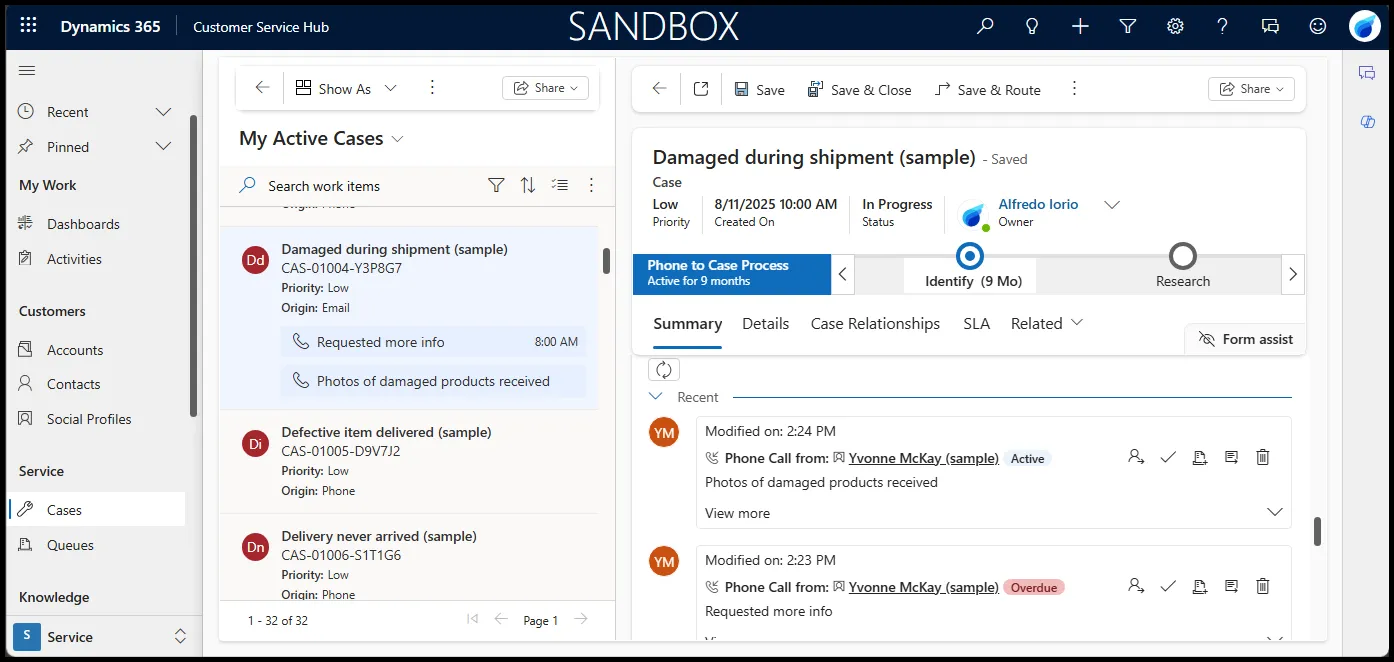The width and height of the screenshot is (1394, 662).
Task: Open the Show As dropdown
Action: pyautogui.click(x=347, y=88)
